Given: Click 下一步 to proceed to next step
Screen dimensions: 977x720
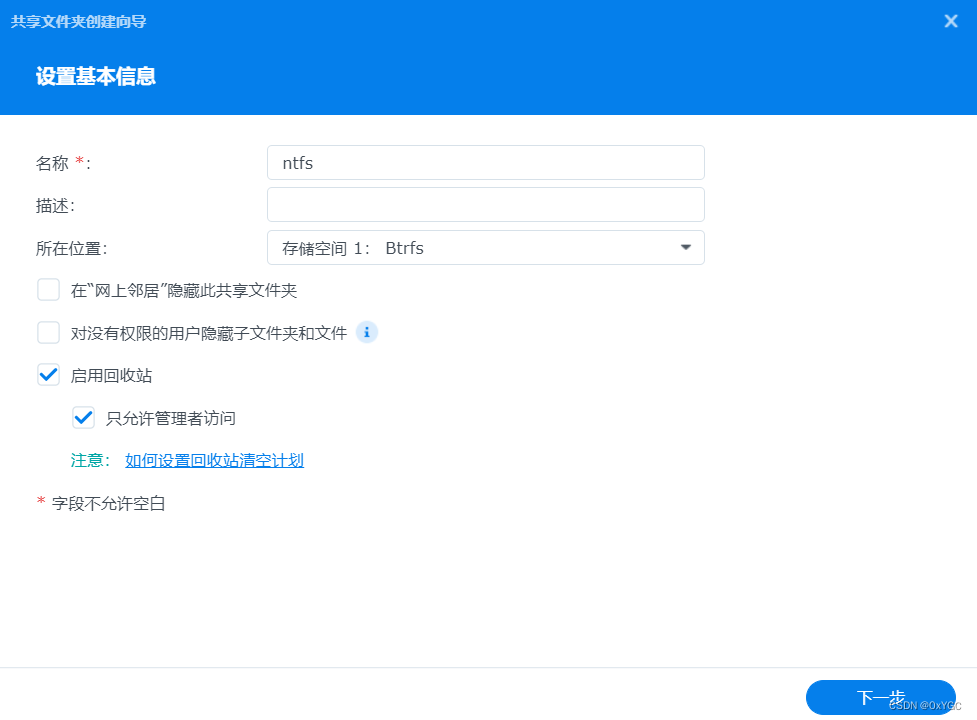Looking at the screenshot, I should tap(880, 697).
